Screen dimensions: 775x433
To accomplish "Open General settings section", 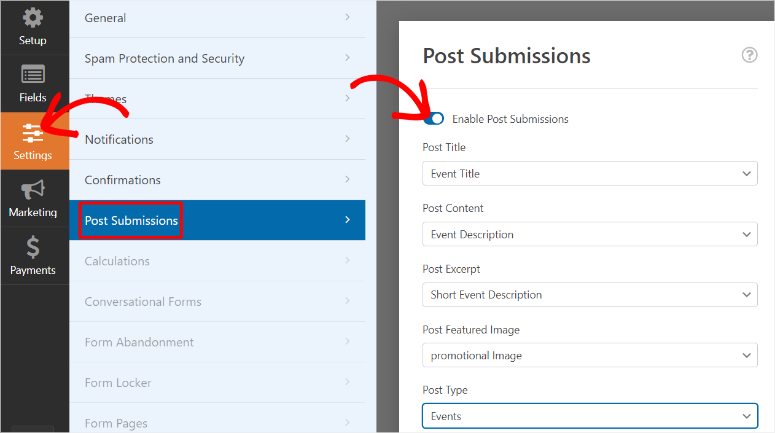I will tap(217, 18).
